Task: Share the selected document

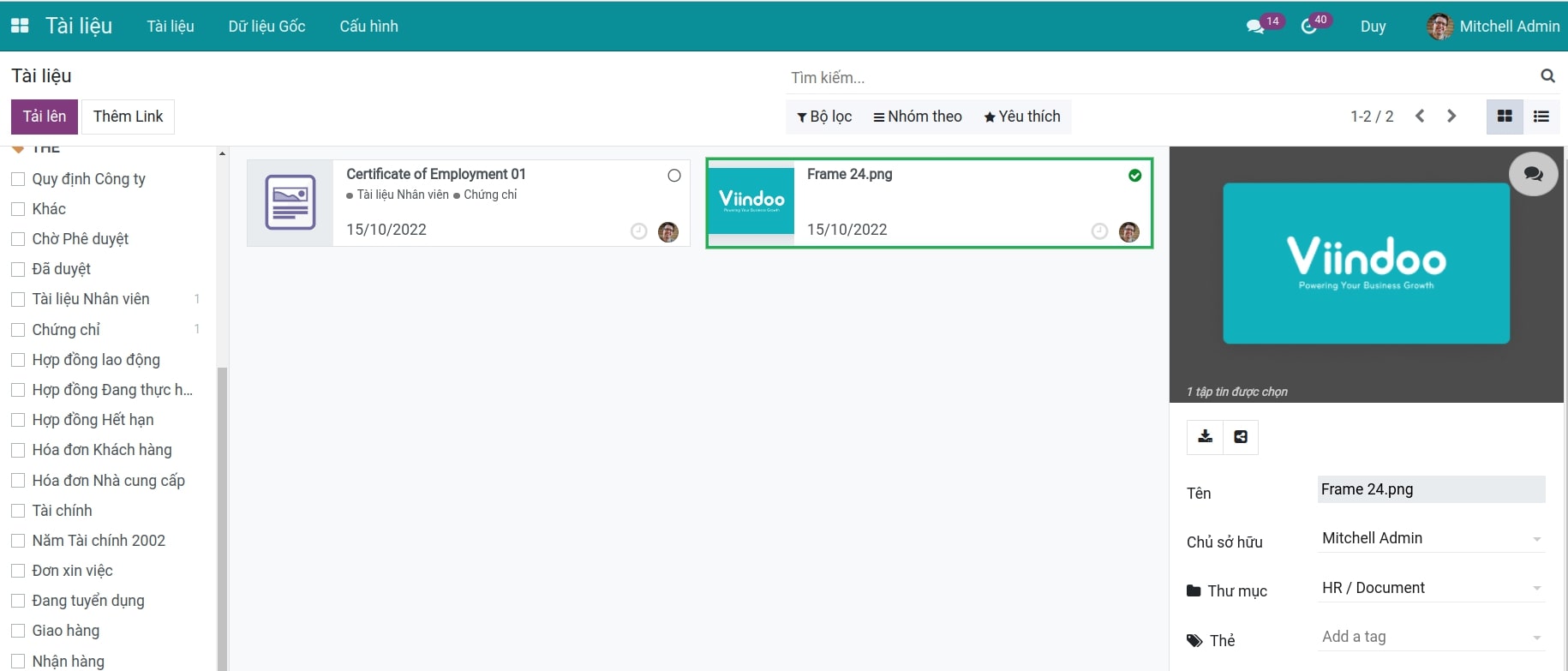Action: [1241, 436]
